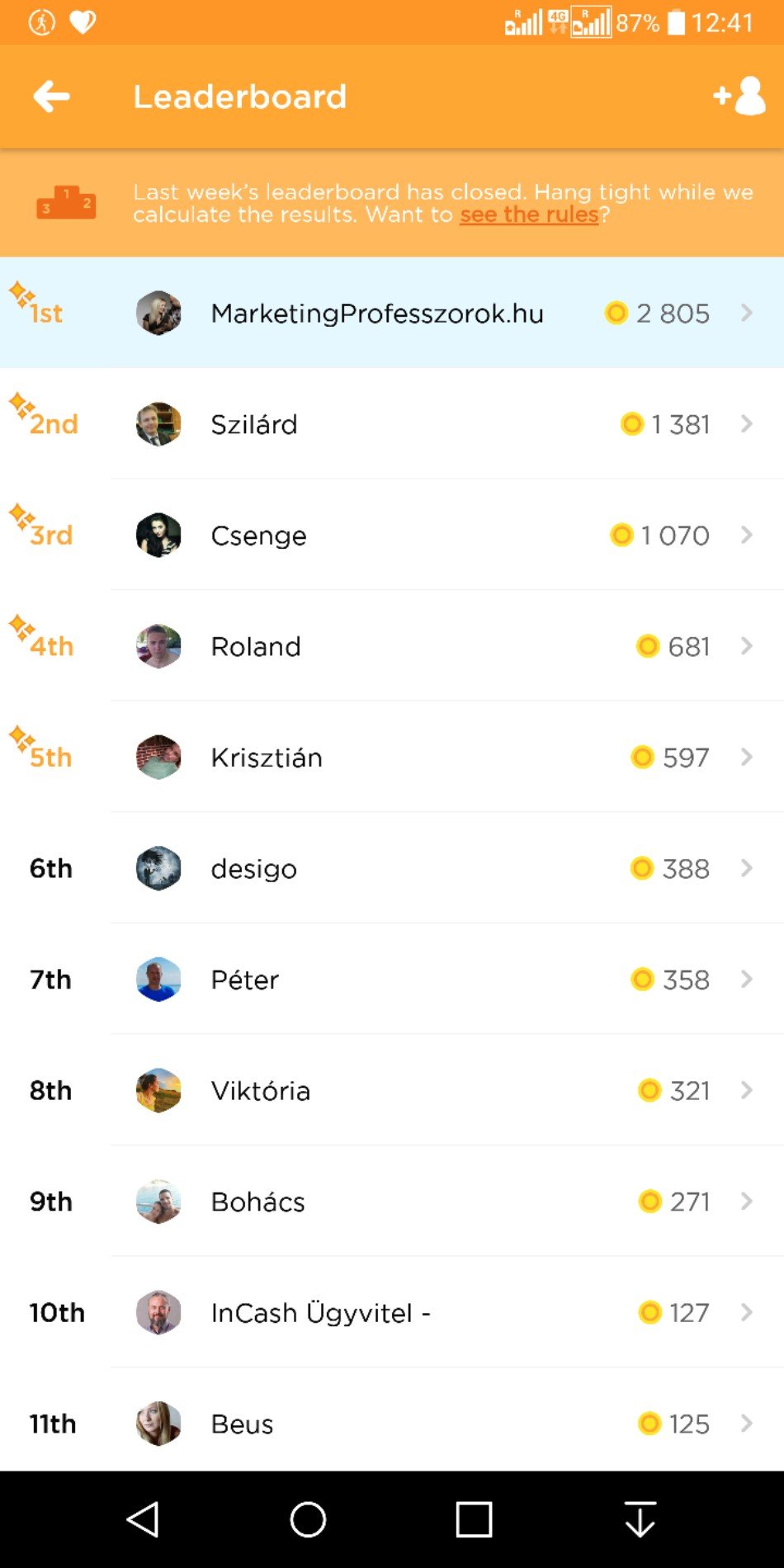This screenshot has height=1568, width=784.
Task: Open Bohács 9th place entry
Action: coord(392,1202)
